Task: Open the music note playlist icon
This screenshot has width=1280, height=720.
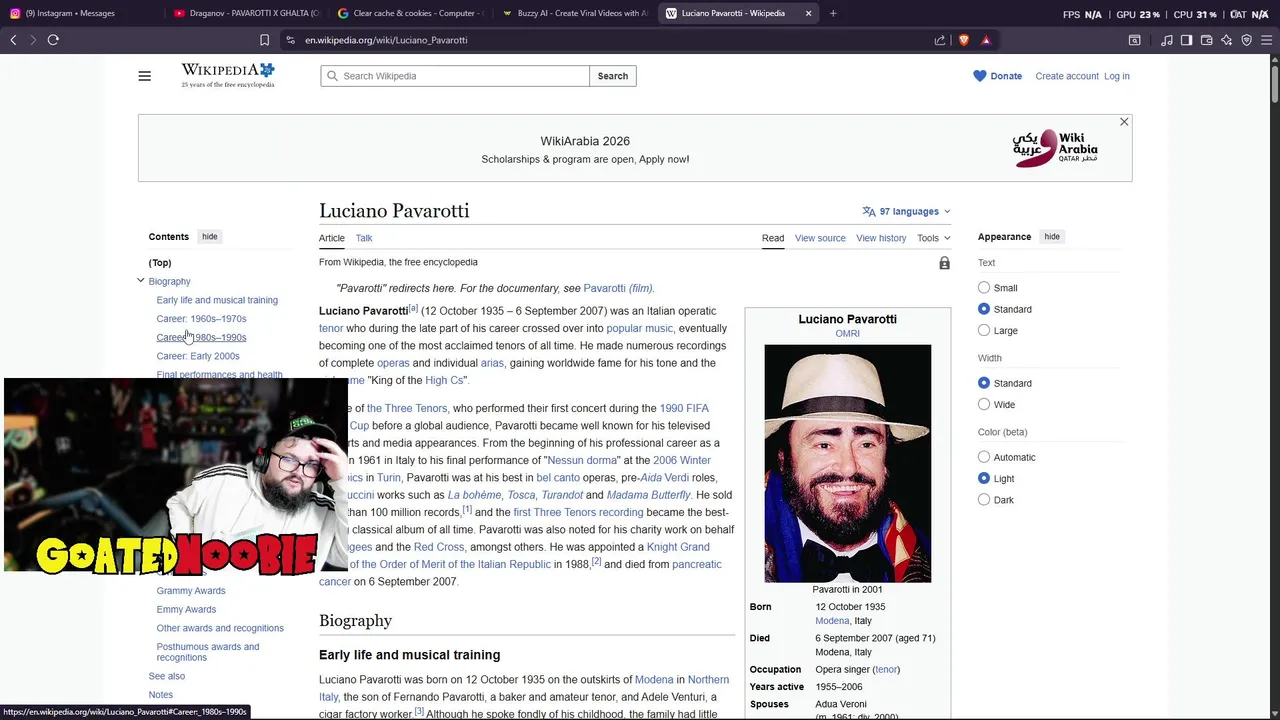Action: [x=1167, y=40]
